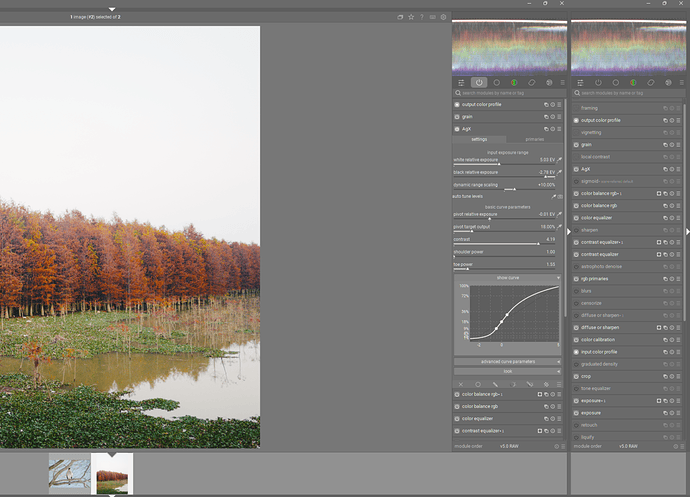Select the first thumbnail in the filmstrip
Screen dimensions: 690x497
click(69, 473)
